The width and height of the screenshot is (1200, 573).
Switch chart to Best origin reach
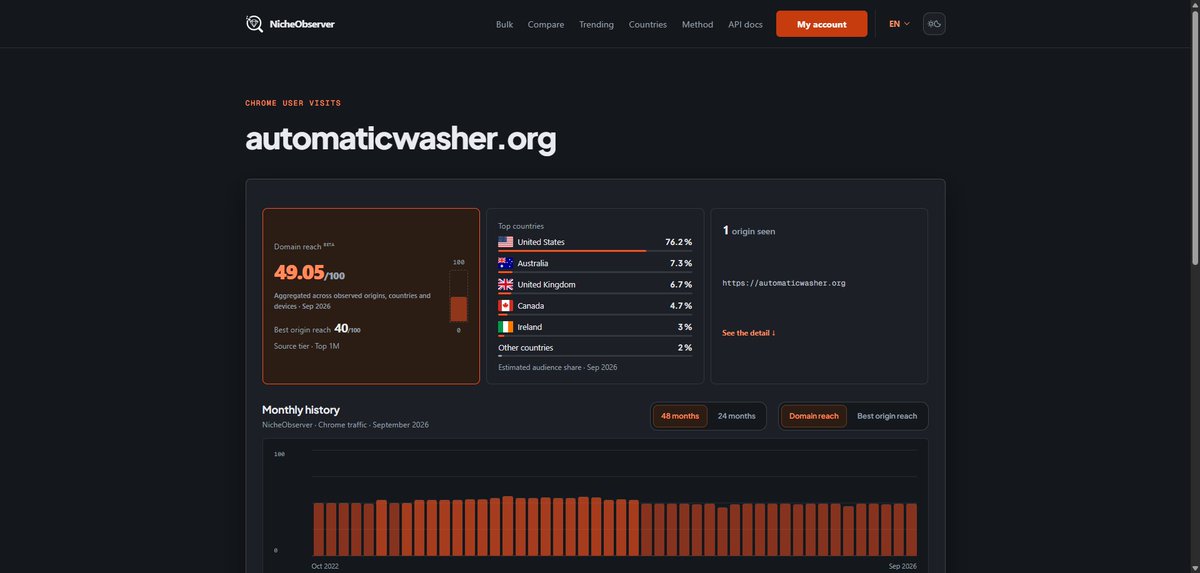click(x=887, y=416)
